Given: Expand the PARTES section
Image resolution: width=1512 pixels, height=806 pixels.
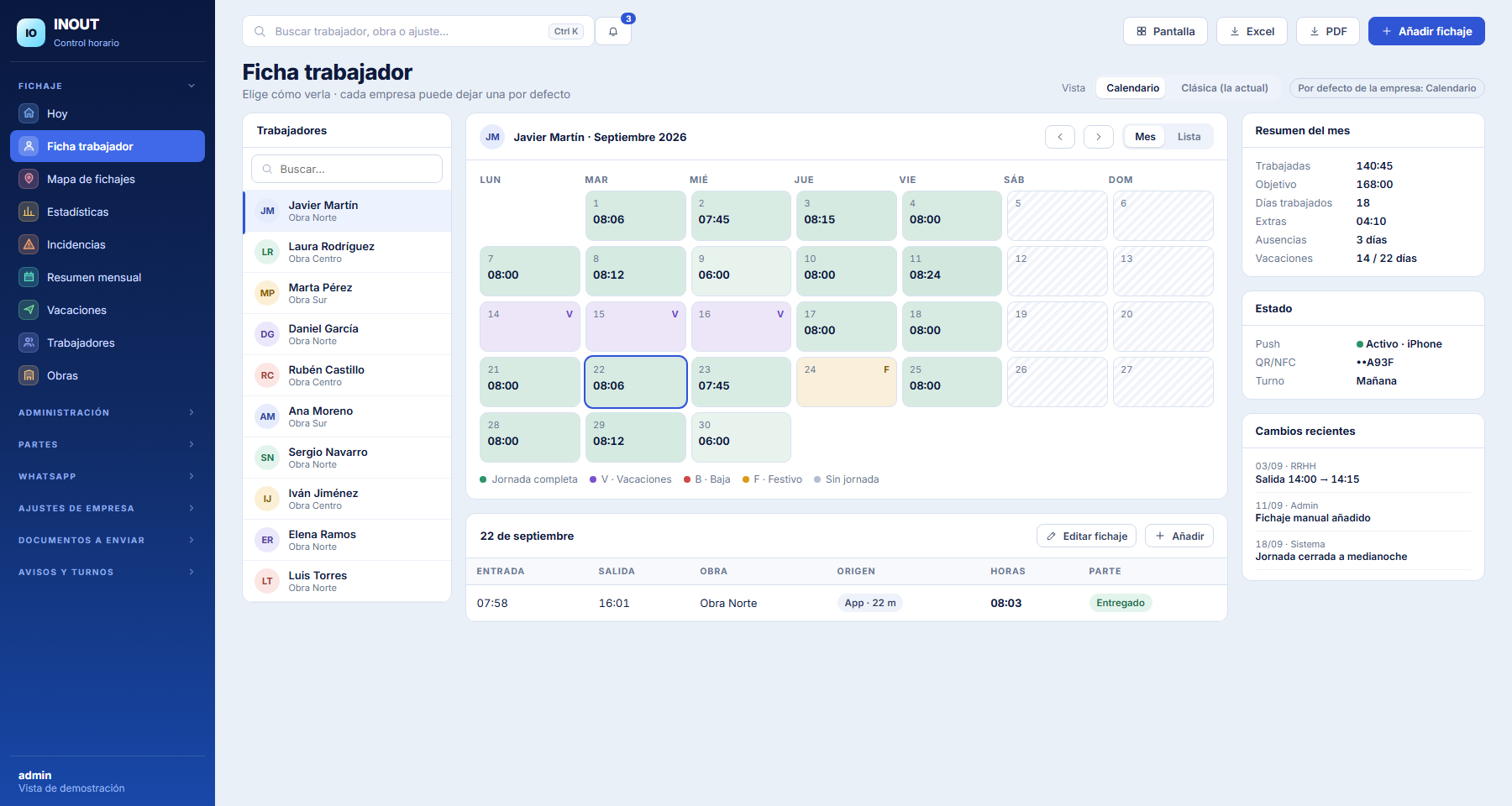Looking at the screenshot, I should 108,444.
